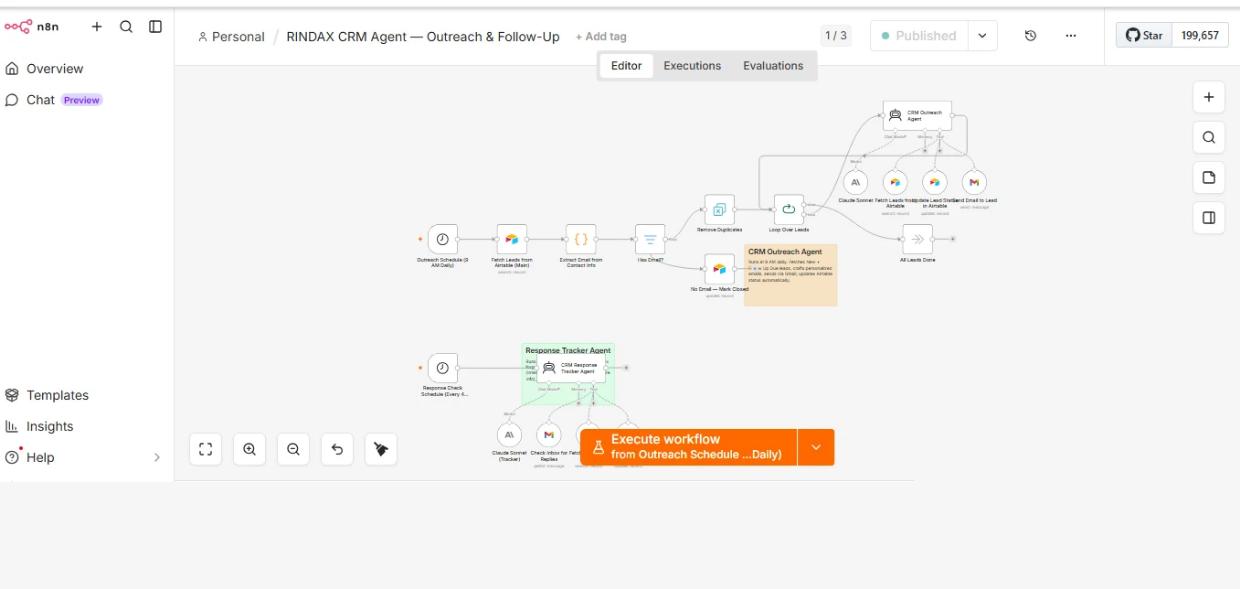Click the 199,657 star count
The image size is (1240, 589).
pos(1200,35)
